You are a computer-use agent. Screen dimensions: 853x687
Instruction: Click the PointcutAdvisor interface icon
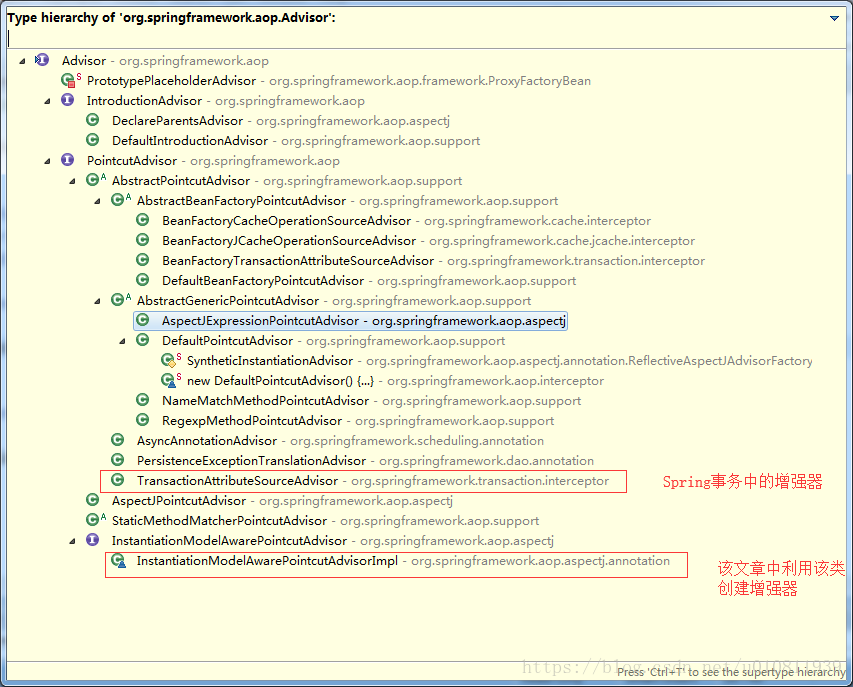click(67, 159)
